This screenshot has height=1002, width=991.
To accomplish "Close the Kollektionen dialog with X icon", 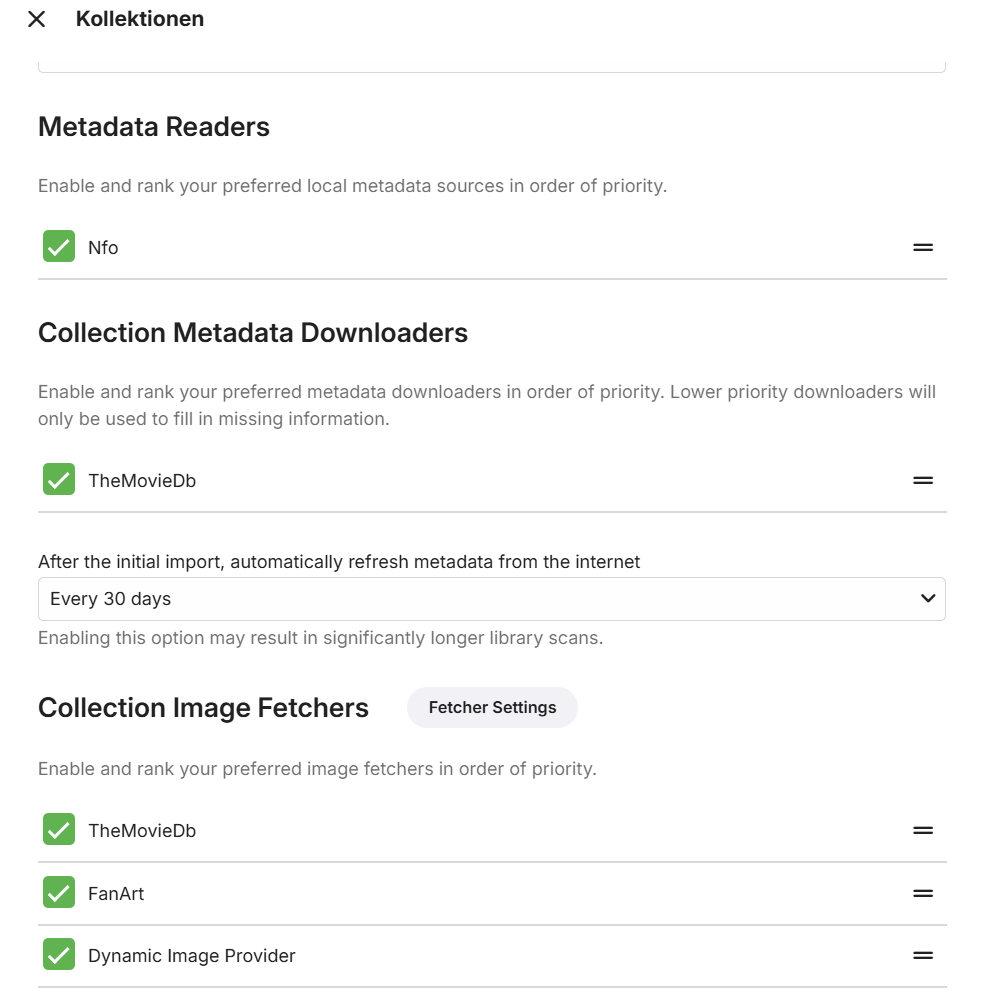I will [37, 19].
